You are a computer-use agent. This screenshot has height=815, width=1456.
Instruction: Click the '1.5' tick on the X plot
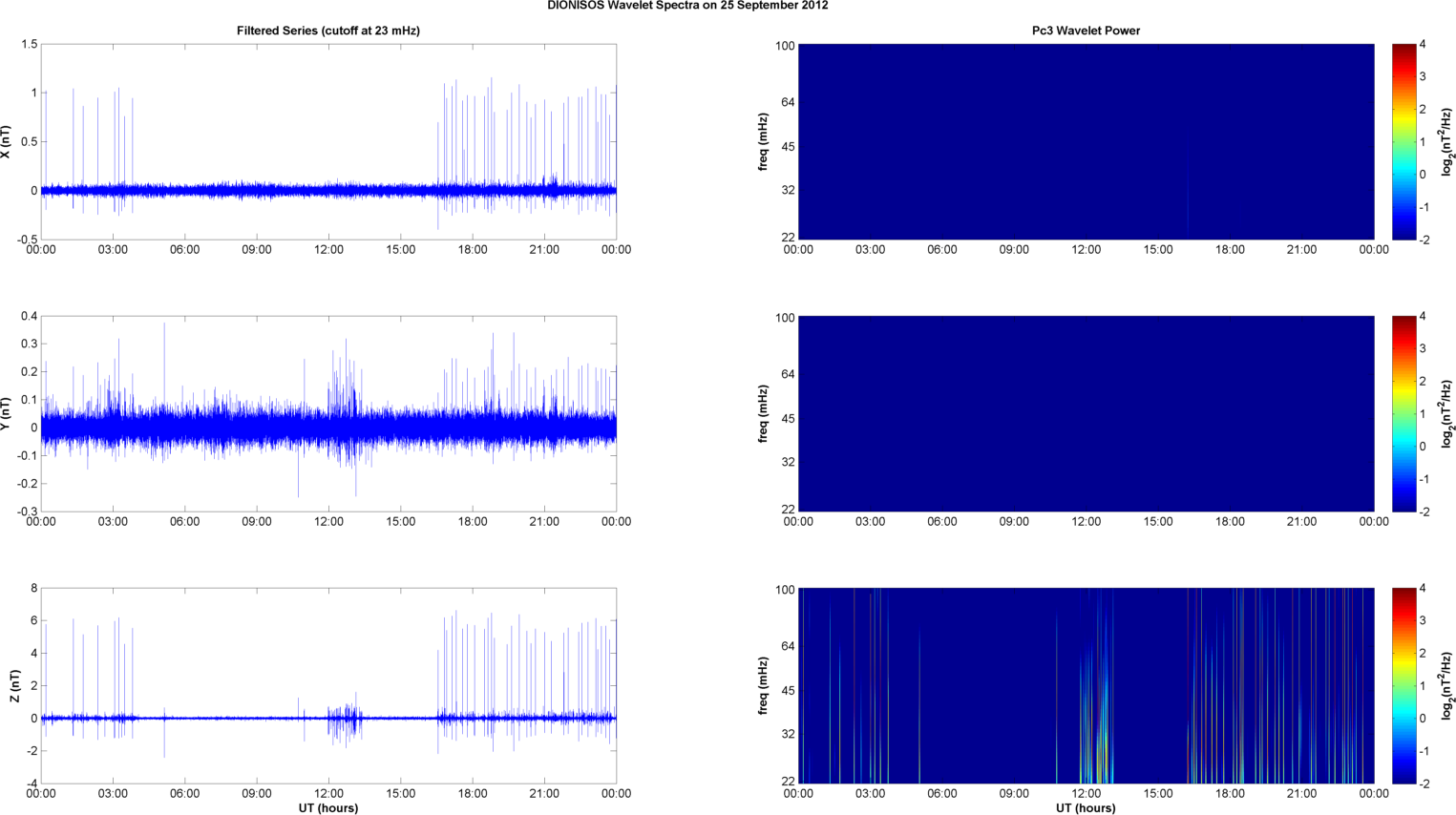(29, 45)
